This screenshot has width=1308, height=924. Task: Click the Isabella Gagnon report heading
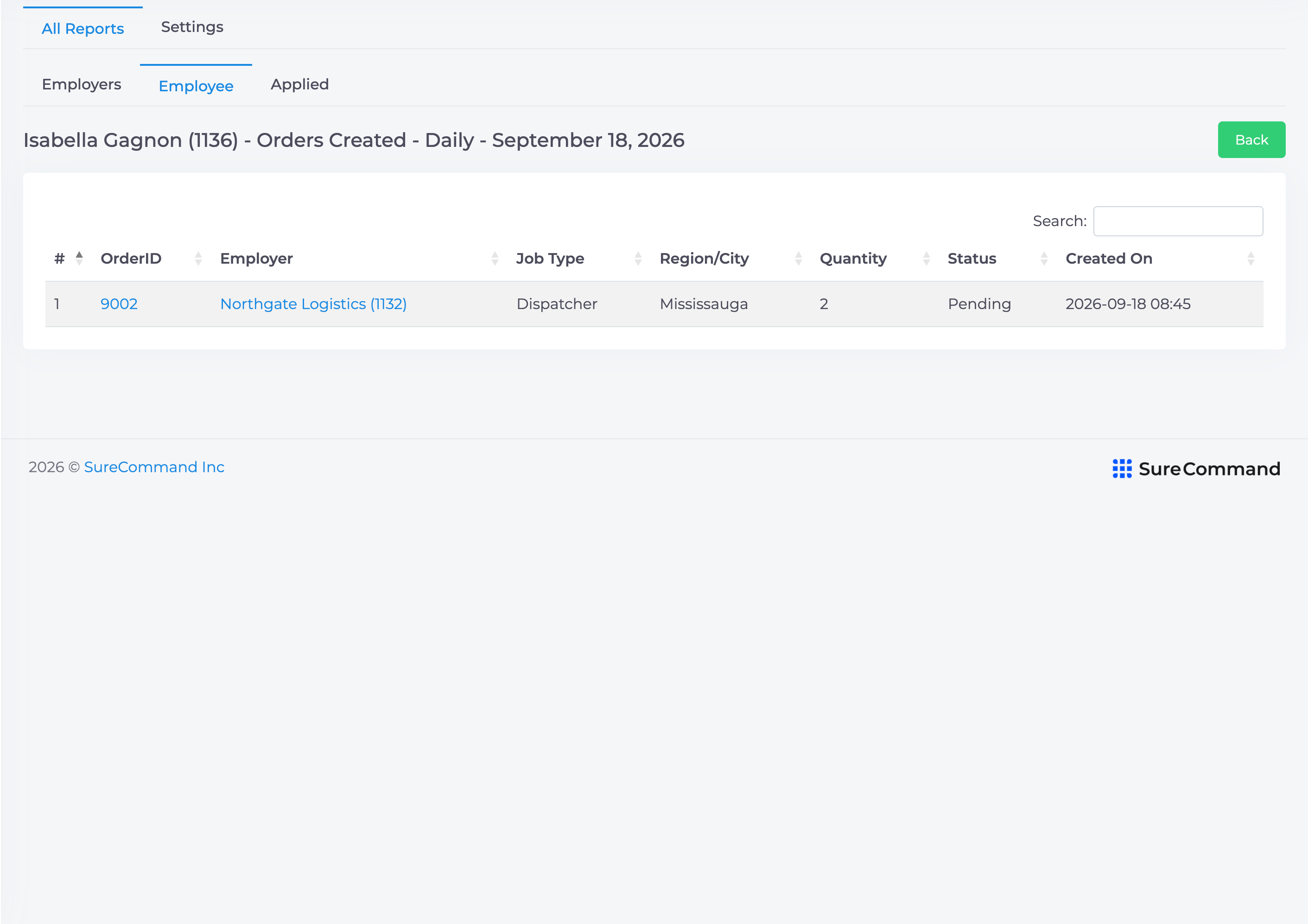click(354, 140)
